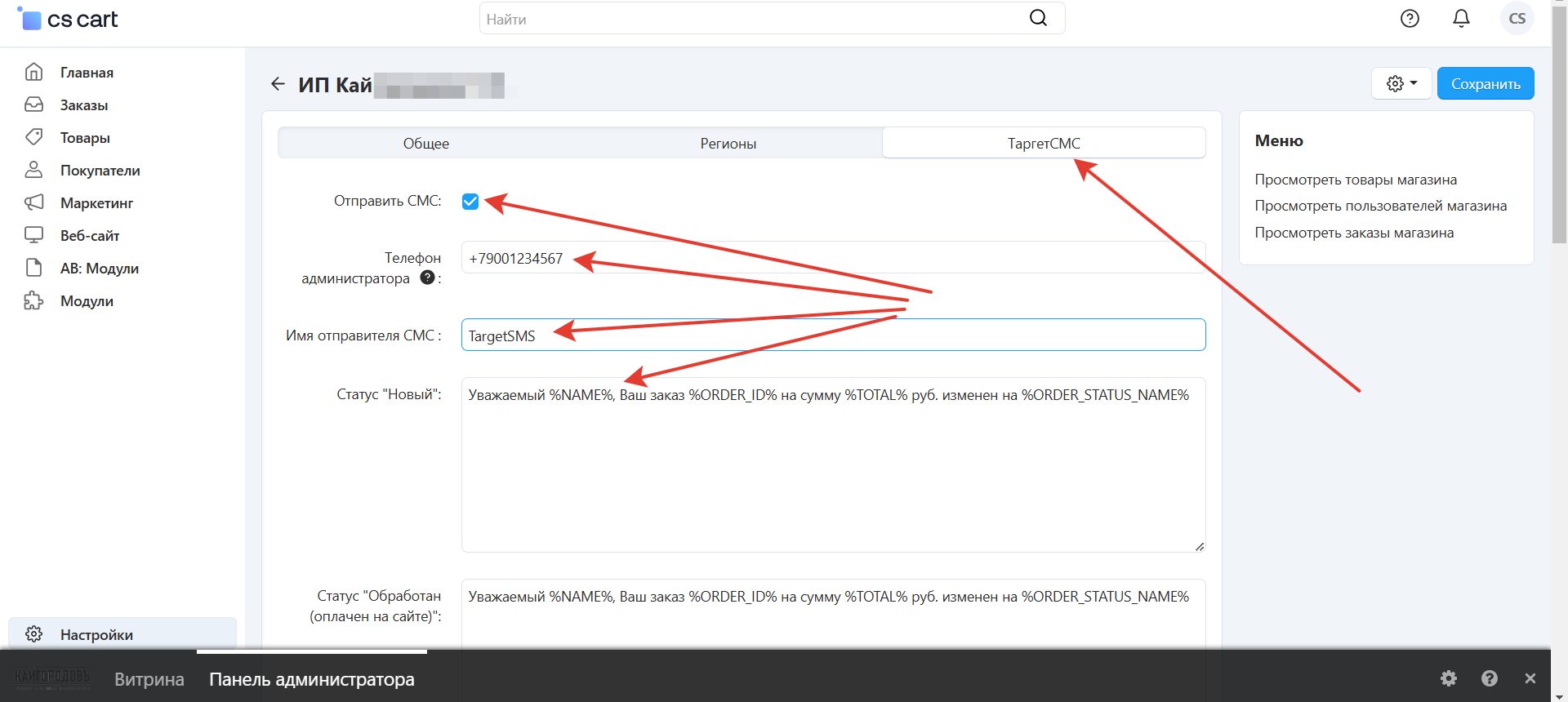The image size is (1568, 702).
Task: Open link Просмотреть заказы магазина
Action: tap(1354, 233)
